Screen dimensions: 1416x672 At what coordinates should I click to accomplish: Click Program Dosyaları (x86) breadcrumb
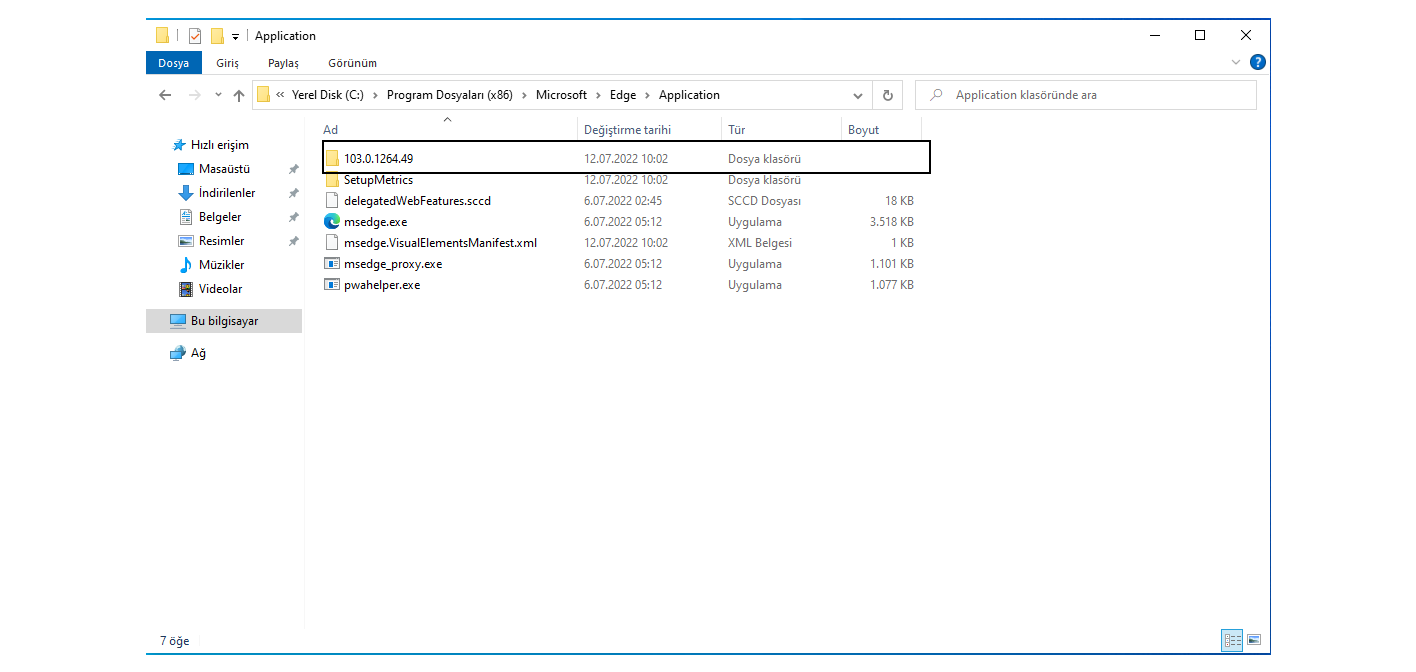tap(449, 95)
